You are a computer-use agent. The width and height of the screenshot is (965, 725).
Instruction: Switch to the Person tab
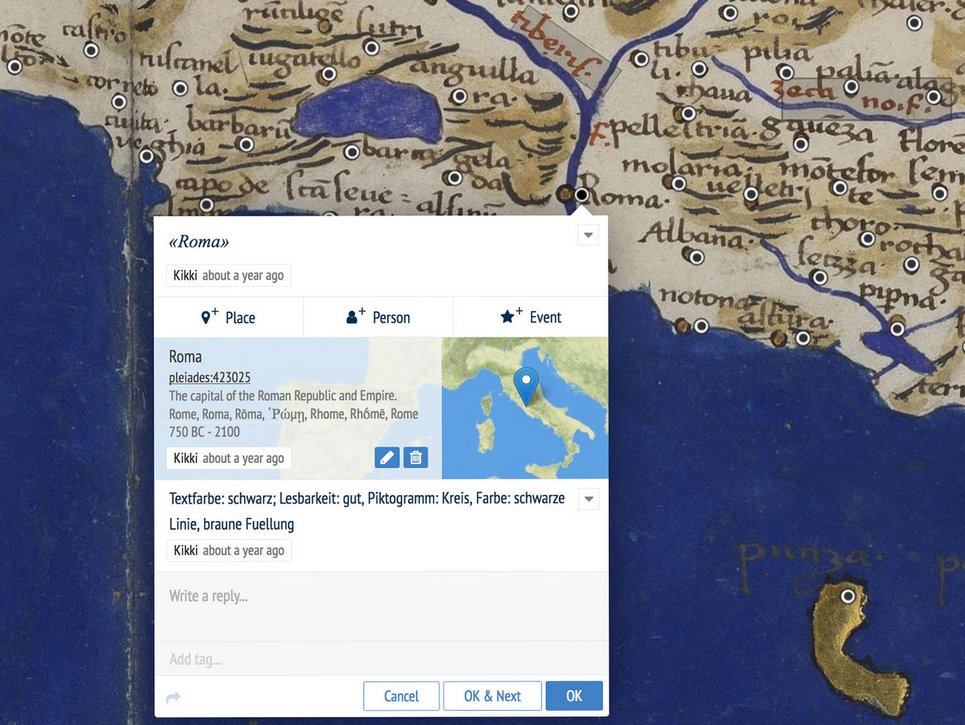[377, 317]
